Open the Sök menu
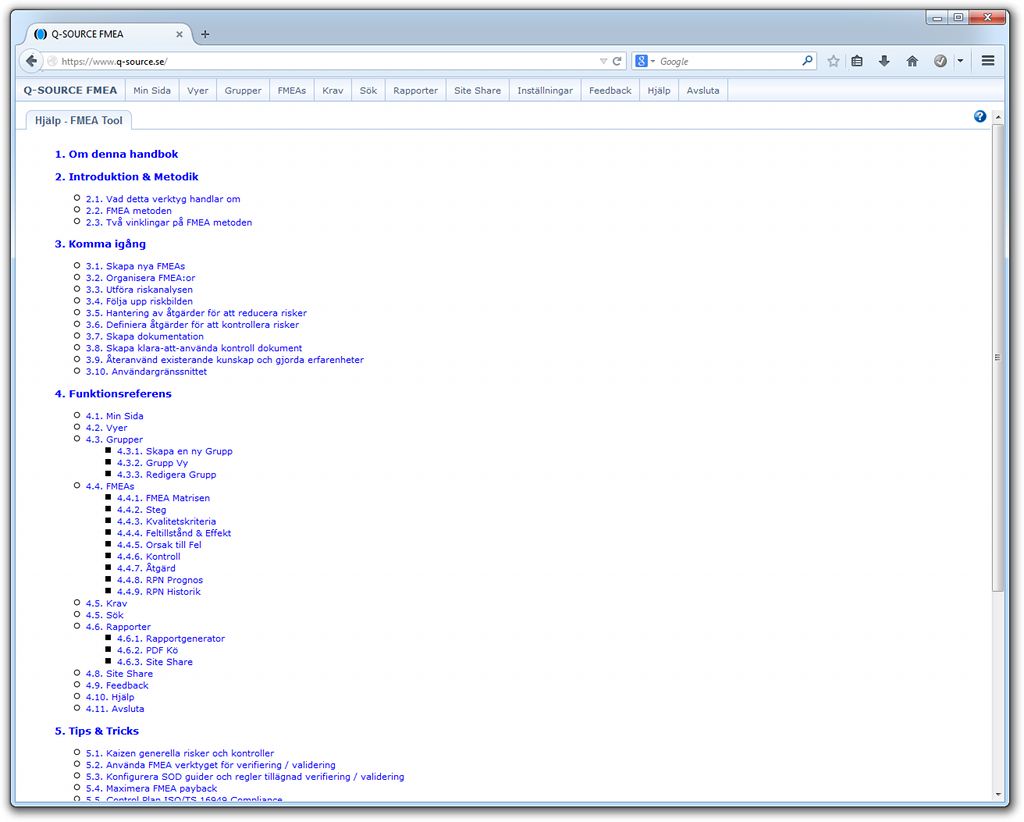This screenshot has height=822, width=1024. coord(368,90)
